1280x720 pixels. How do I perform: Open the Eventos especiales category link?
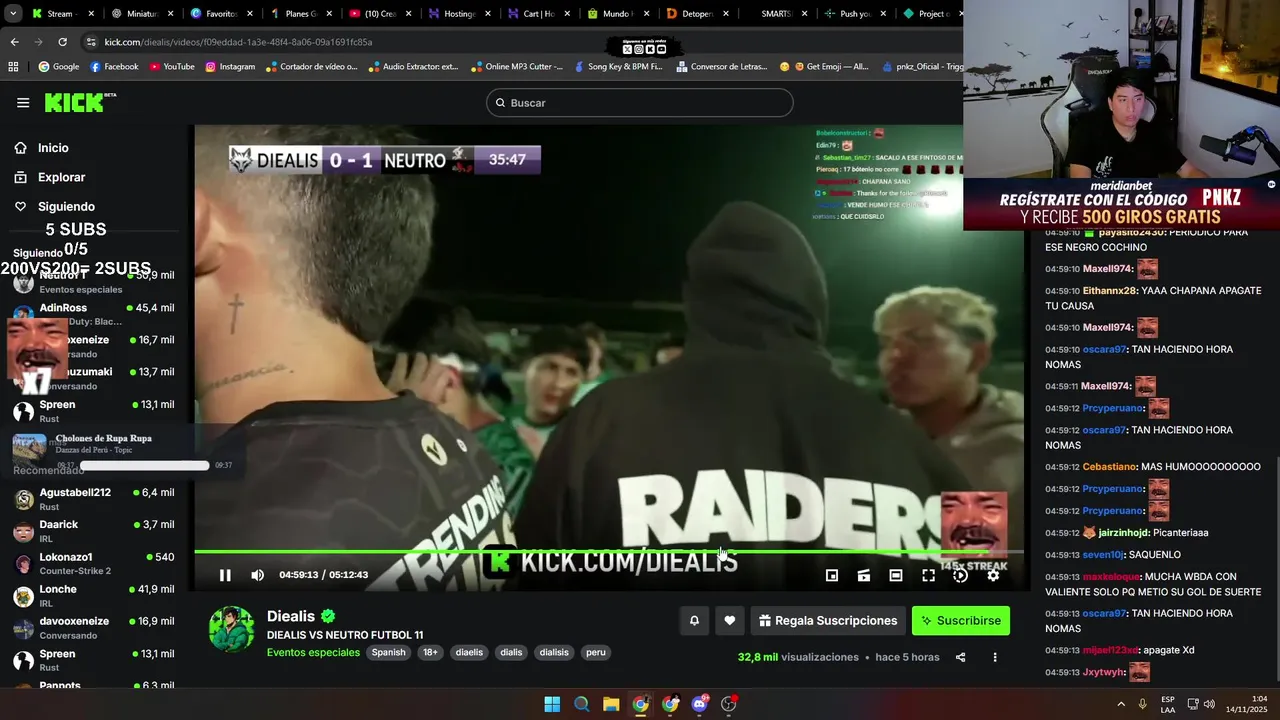pyautogui.click(x=313, y=652)
